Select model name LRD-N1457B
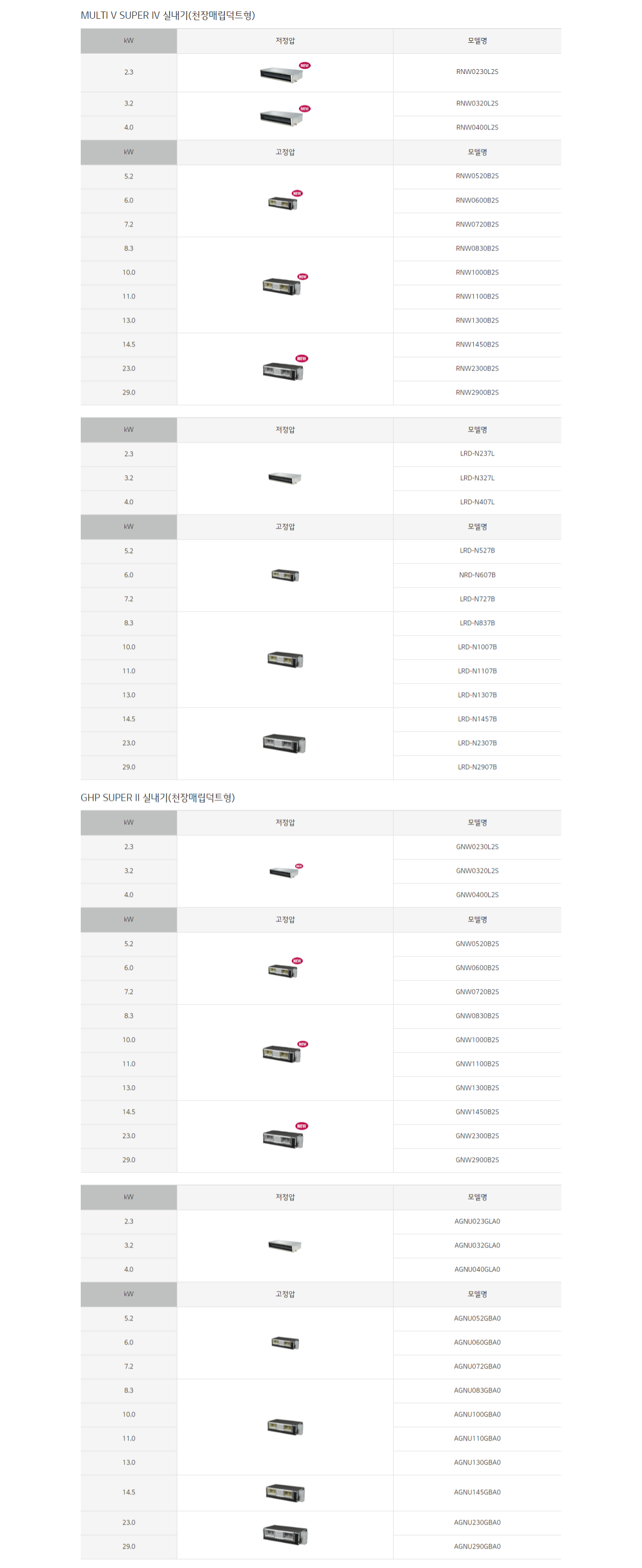The image size is (642, 1568). 477,719
